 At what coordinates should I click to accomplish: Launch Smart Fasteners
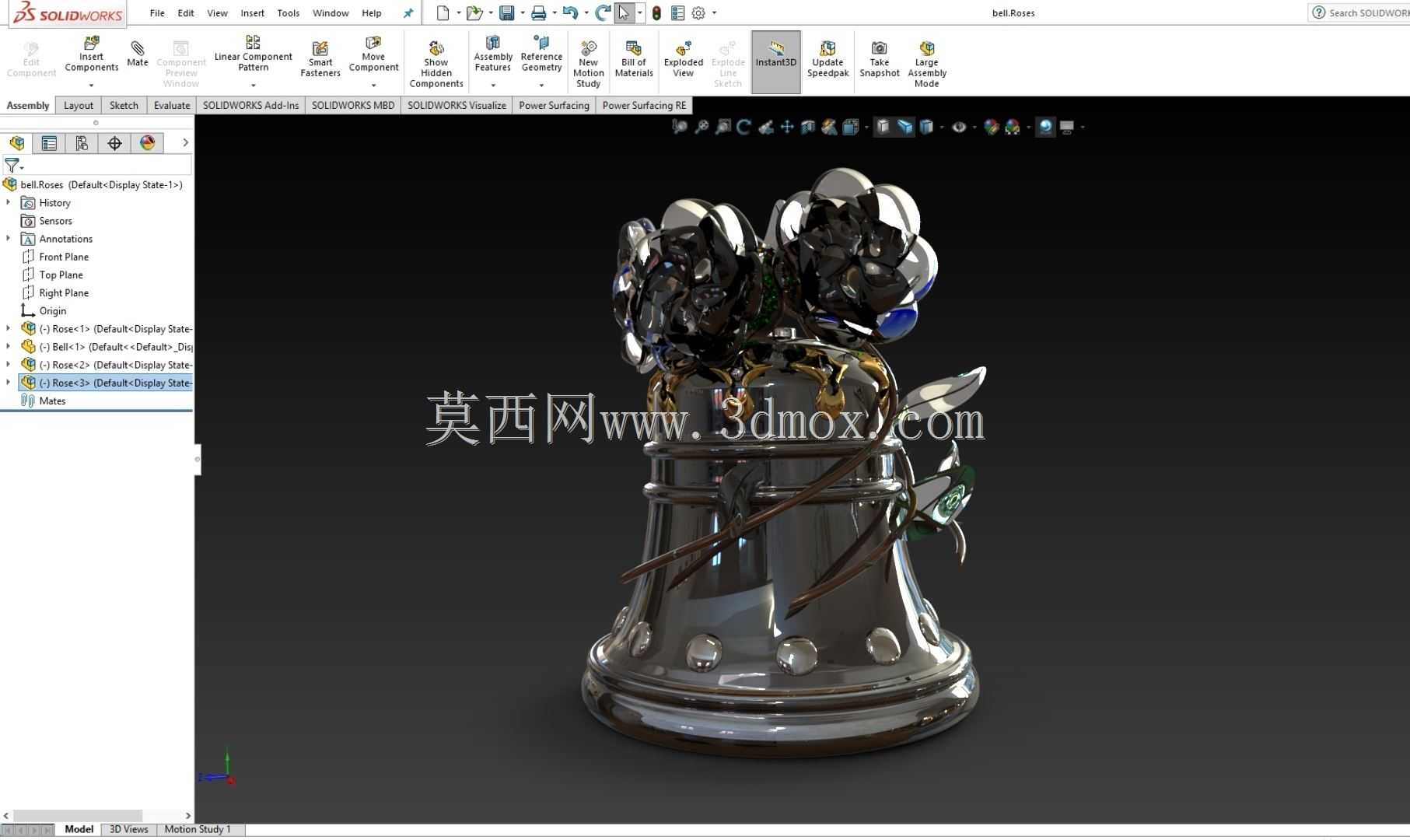click(x=320, y=59)
